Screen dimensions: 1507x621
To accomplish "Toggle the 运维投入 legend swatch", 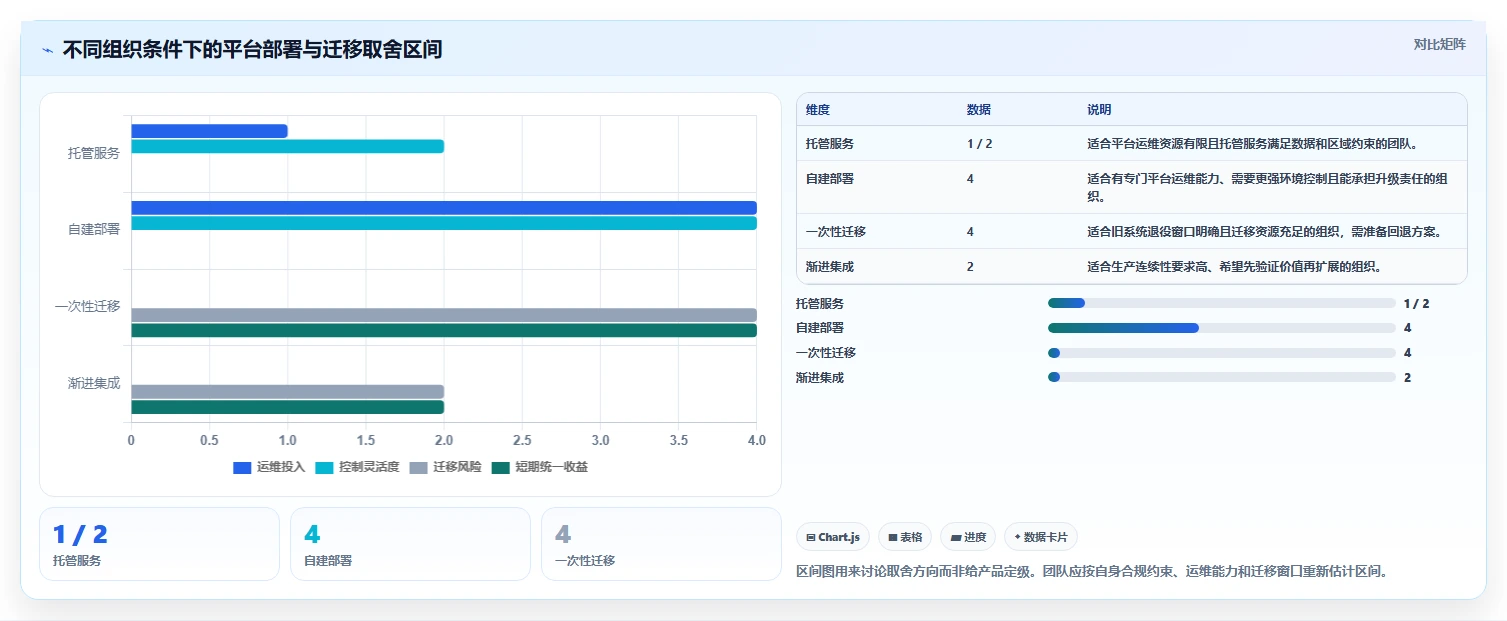I will coord(242,467).
